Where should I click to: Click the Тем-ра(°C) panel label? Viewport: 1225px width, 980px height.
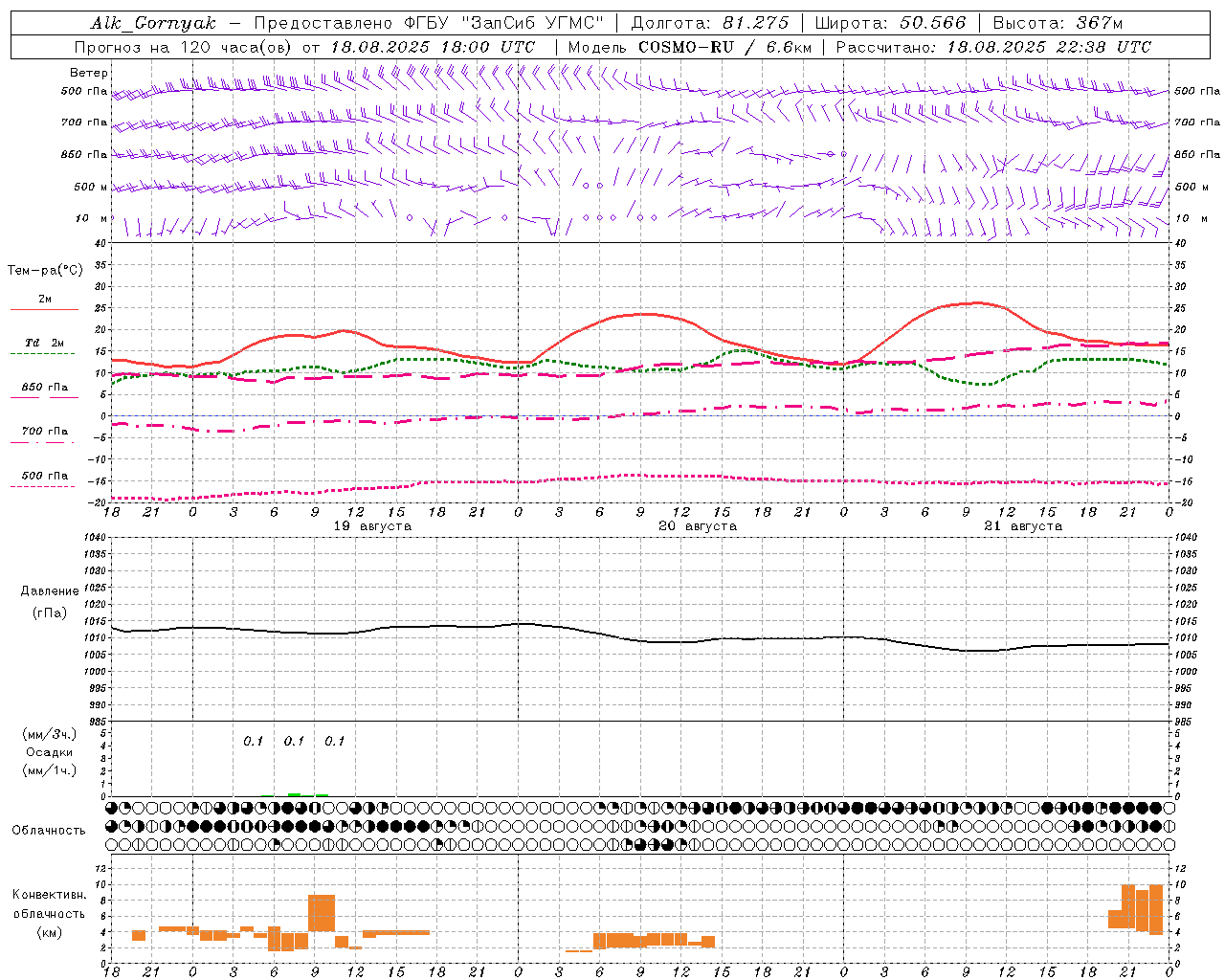(x=45, y=271)
